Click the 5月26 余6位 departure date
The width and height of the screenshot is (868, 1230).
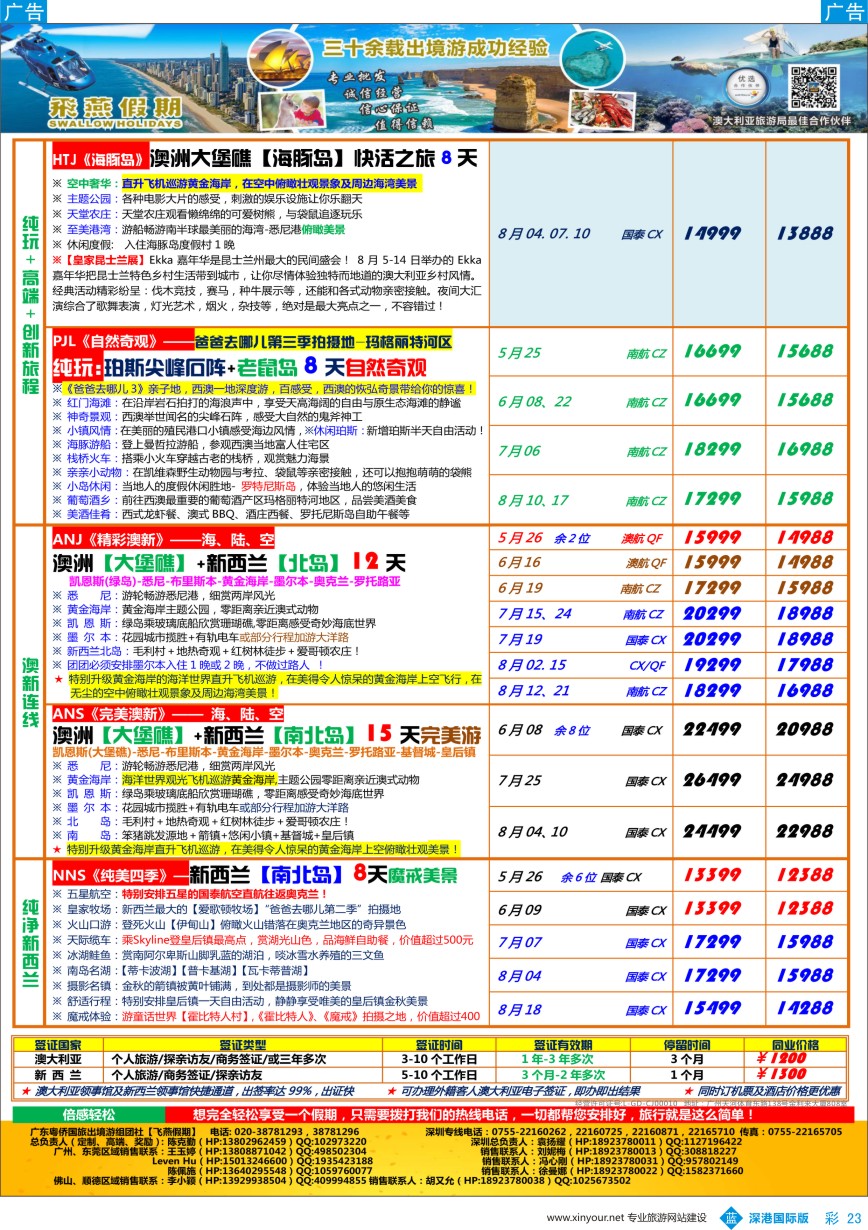[x=547, y=877]
